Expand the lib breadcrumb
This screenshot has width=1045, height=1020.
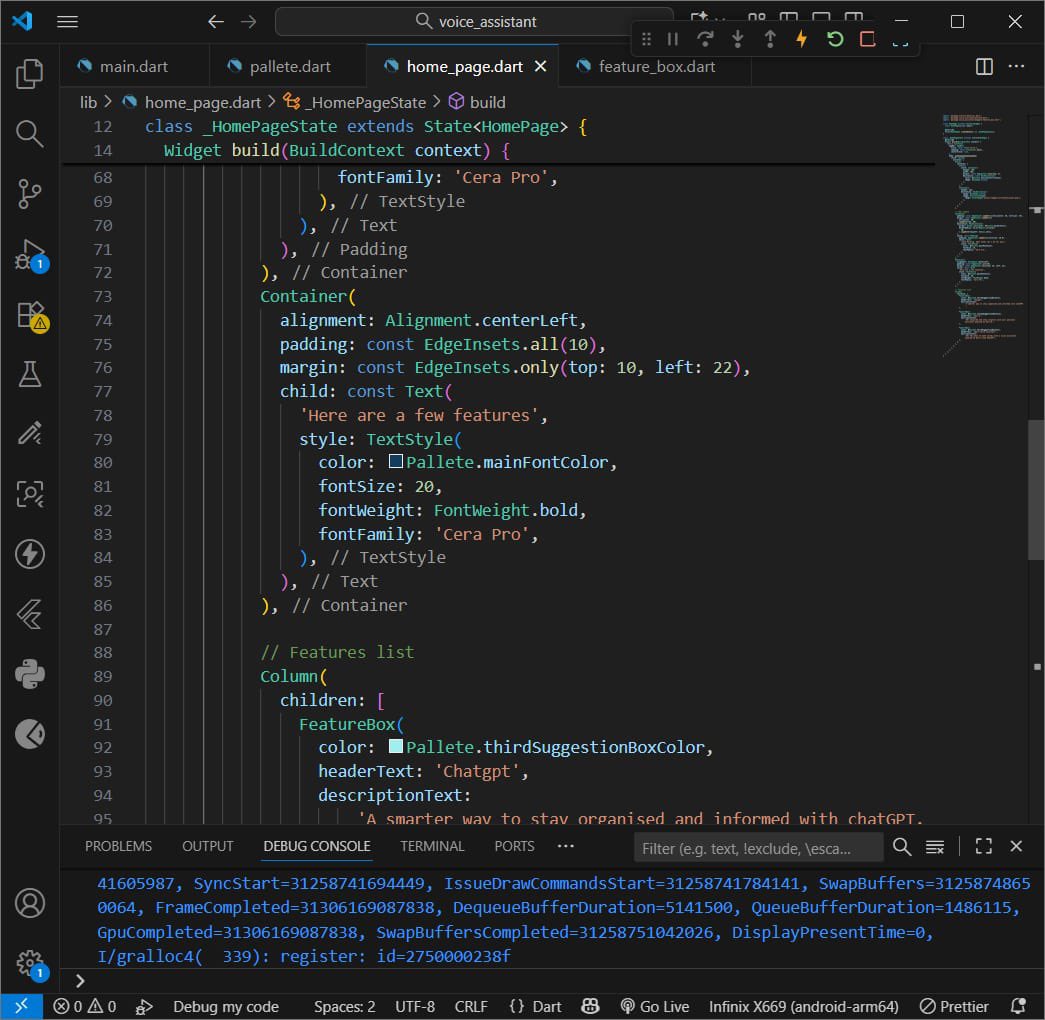[88, 102]
